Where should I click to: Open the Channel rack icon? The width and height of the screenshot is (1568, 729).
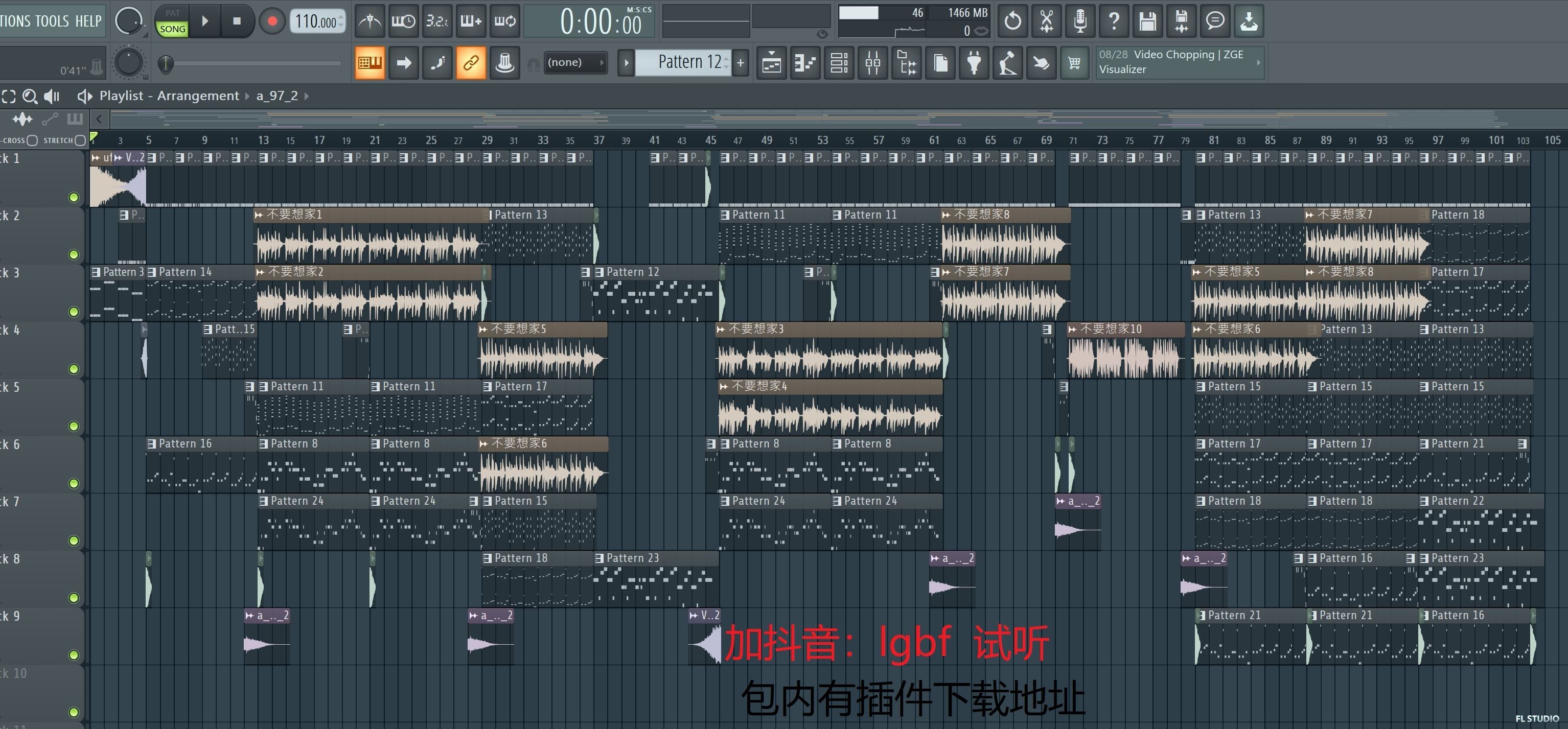[839, 62]
